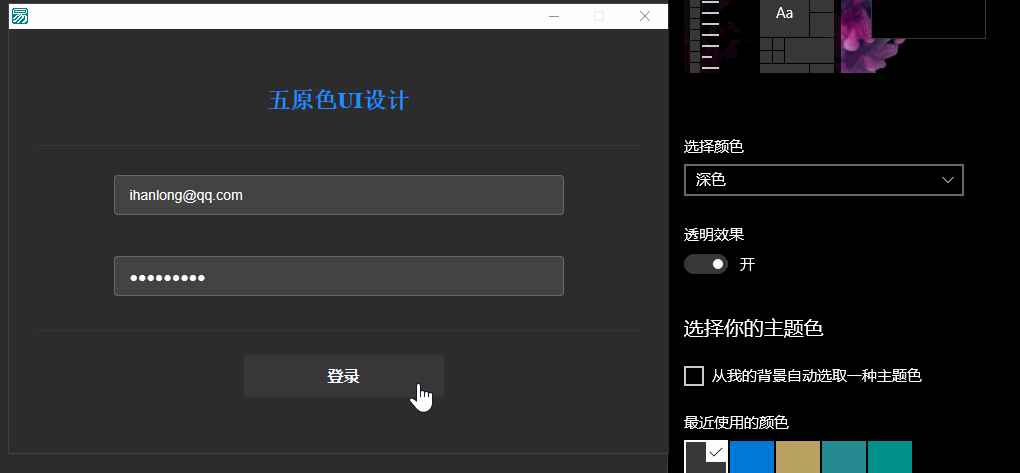This screenshot has width=1020, height=473.
Task: Check 从我的背景自动选取一种主题色 checkbox
Action: (x=694, y=376)
